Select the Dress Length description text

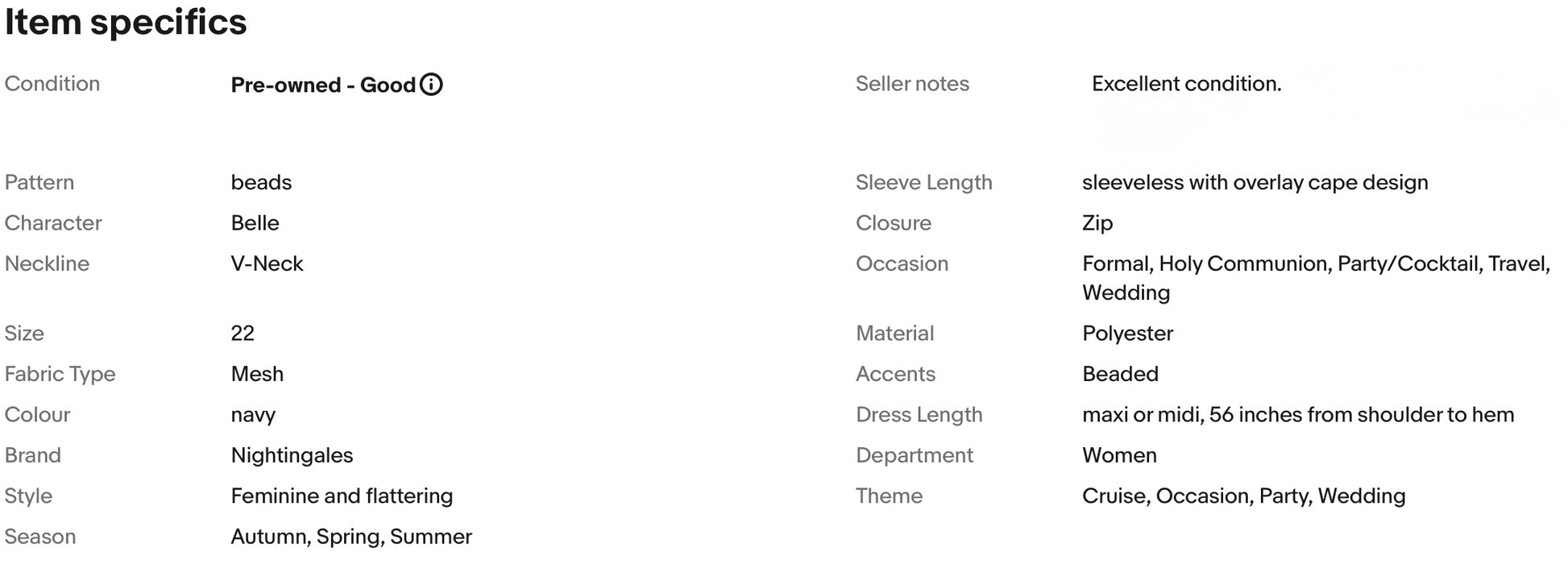1298,415
